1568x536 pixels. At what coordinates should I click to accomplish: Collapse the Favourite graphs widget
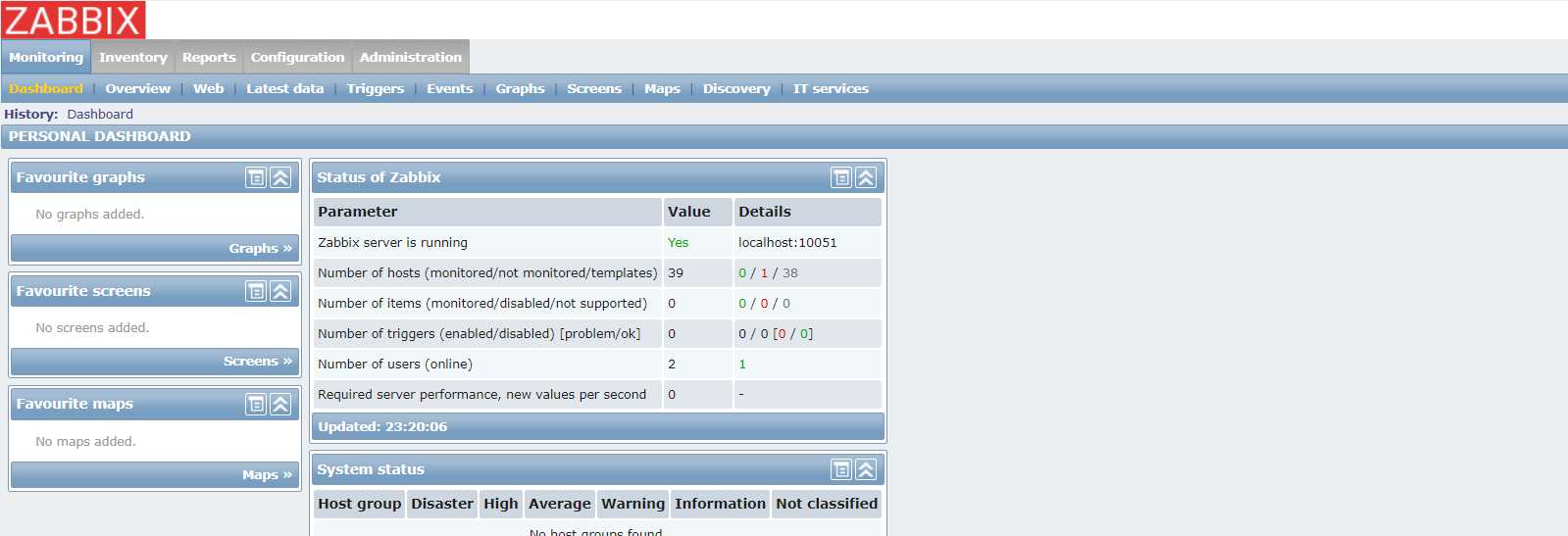(280, 177)
